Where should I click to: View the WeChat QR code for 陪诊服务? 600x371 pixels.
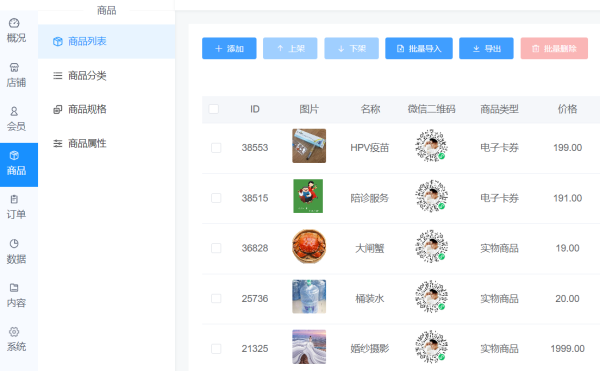(432, 196)
